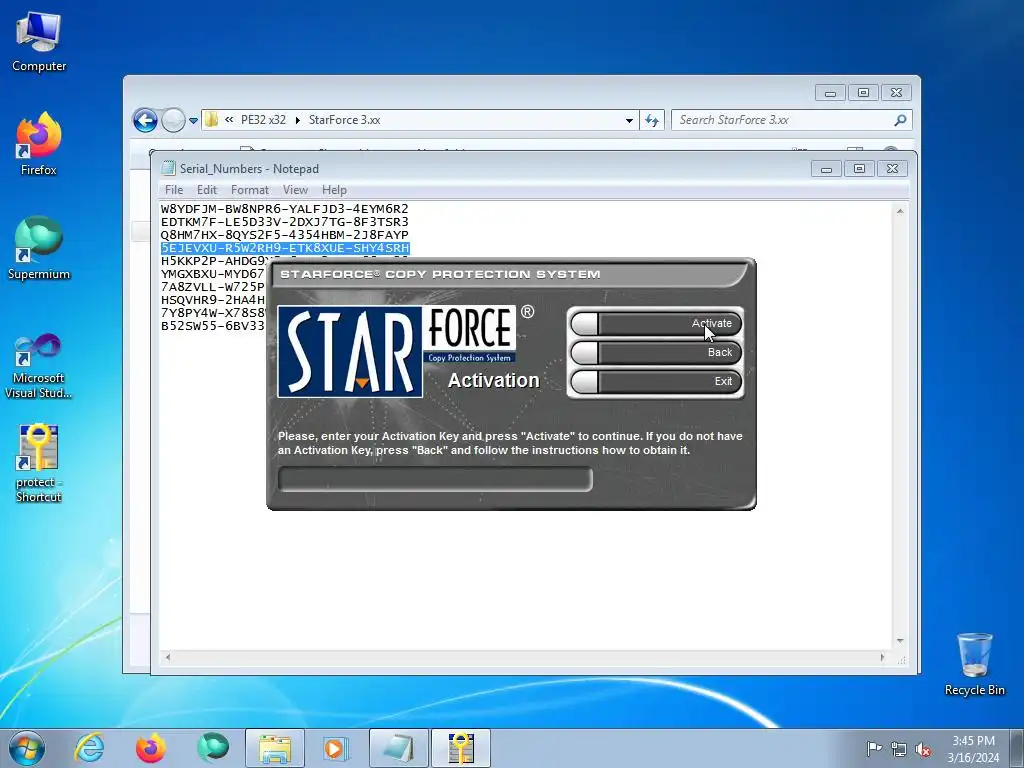Viewport: 1024px width, 768px height.
Task: Click Notepad horizontal scrollbar right arrow
Action: 882,658
